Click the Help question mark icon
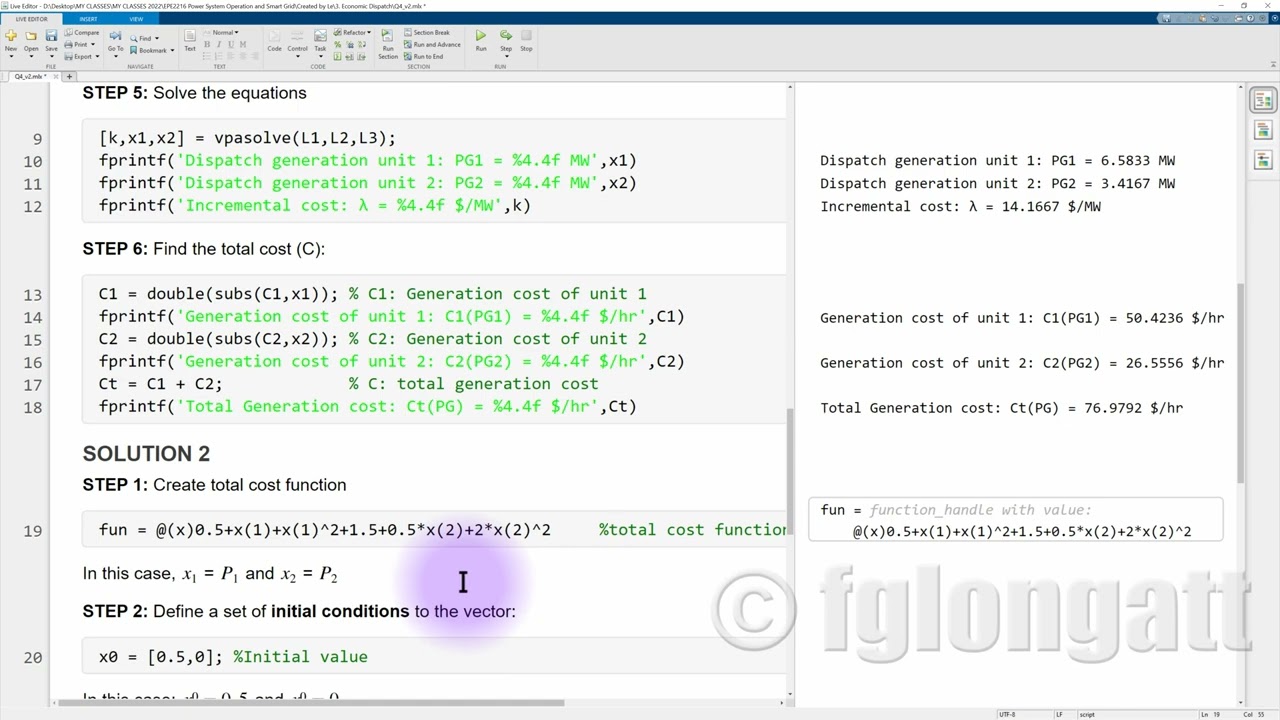 pyautogui.click(x=1250, y=18)
